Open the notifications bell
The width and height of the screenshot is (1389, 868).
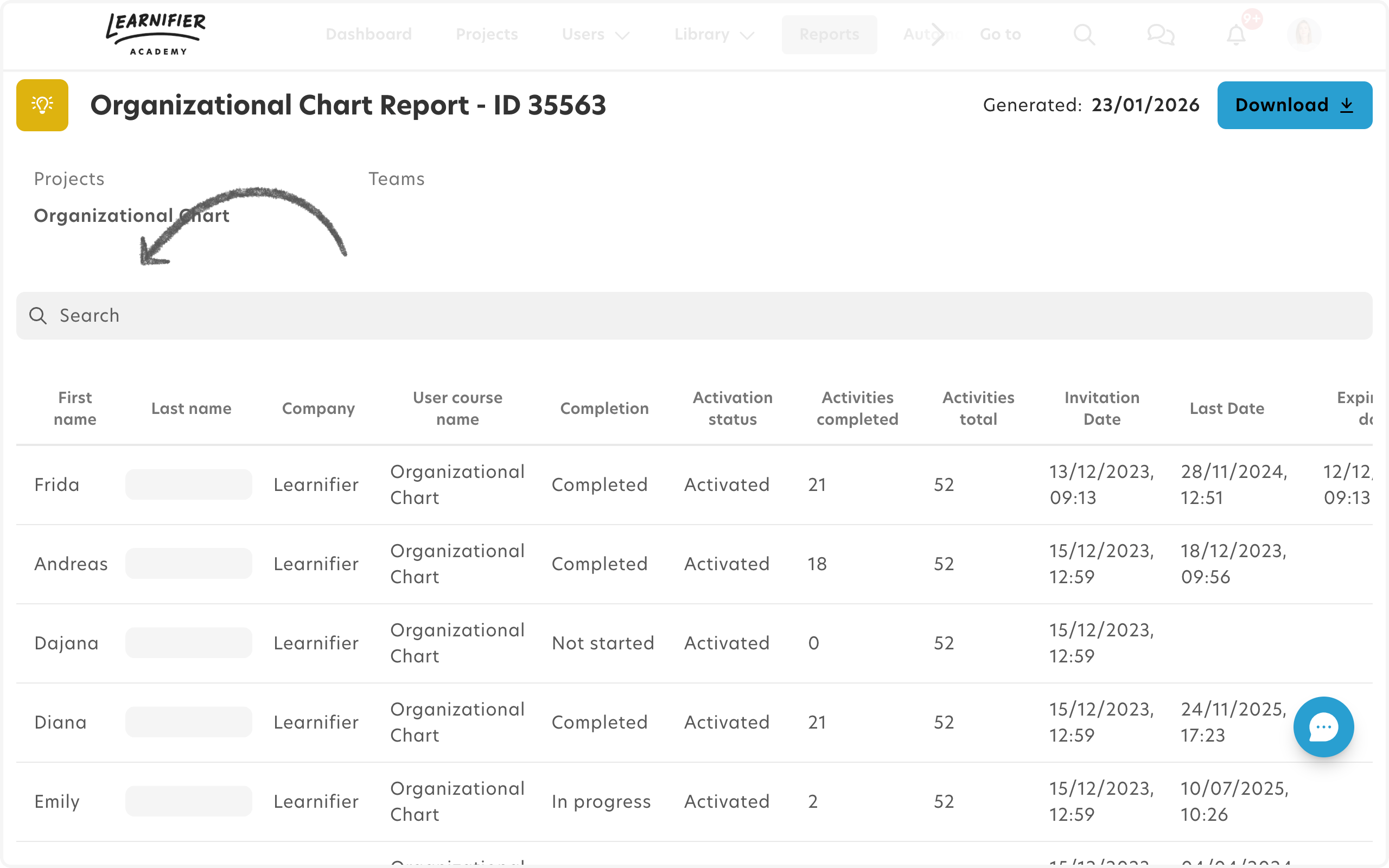pos(1236,35)
